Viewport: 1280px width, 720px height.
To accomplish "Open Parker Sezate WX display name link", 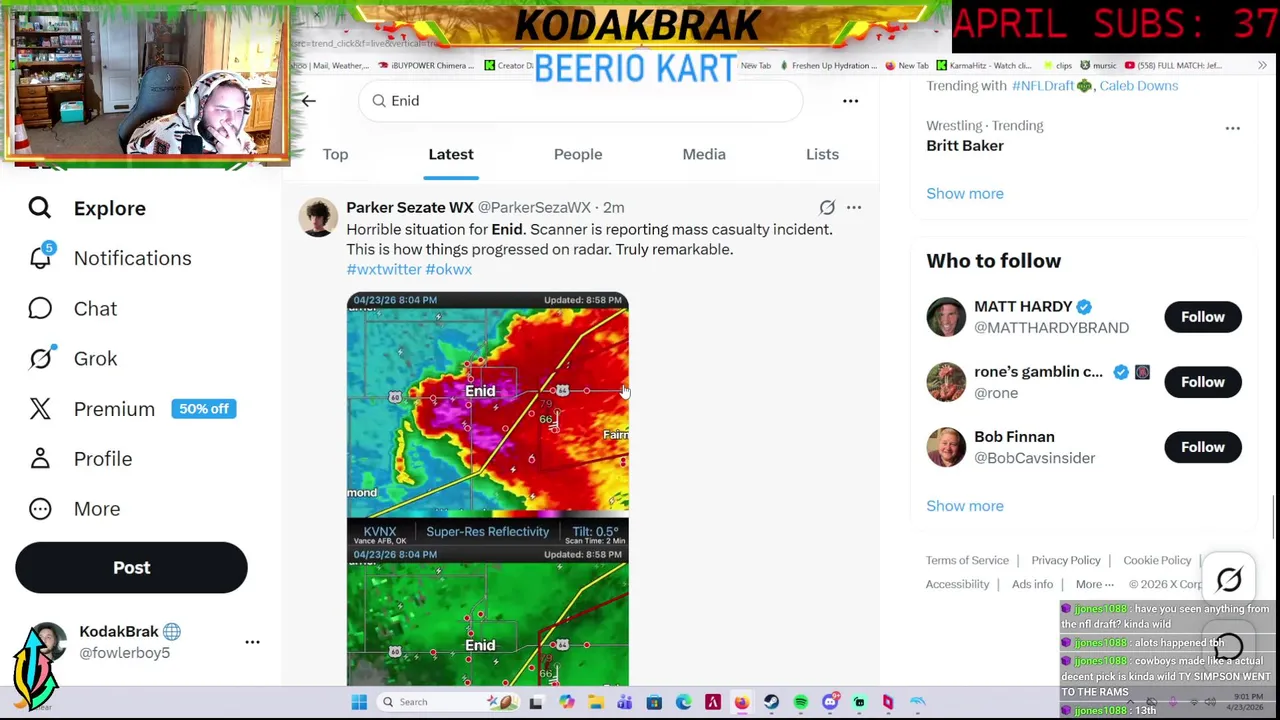I will (410, 207).
